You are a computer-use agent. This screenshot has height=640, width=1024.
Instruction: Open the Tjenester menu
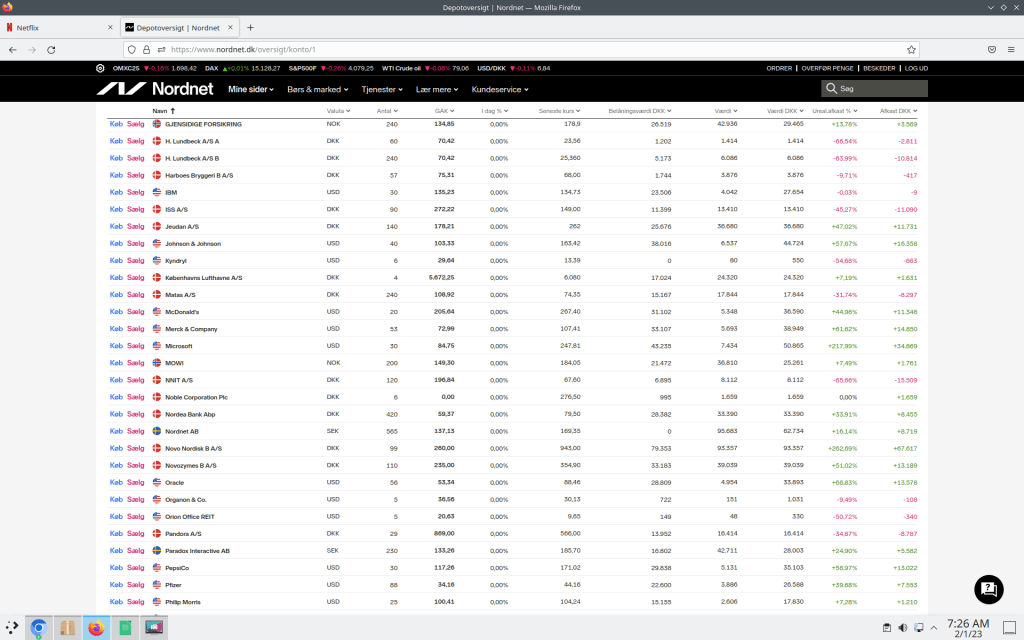[382, 89]
